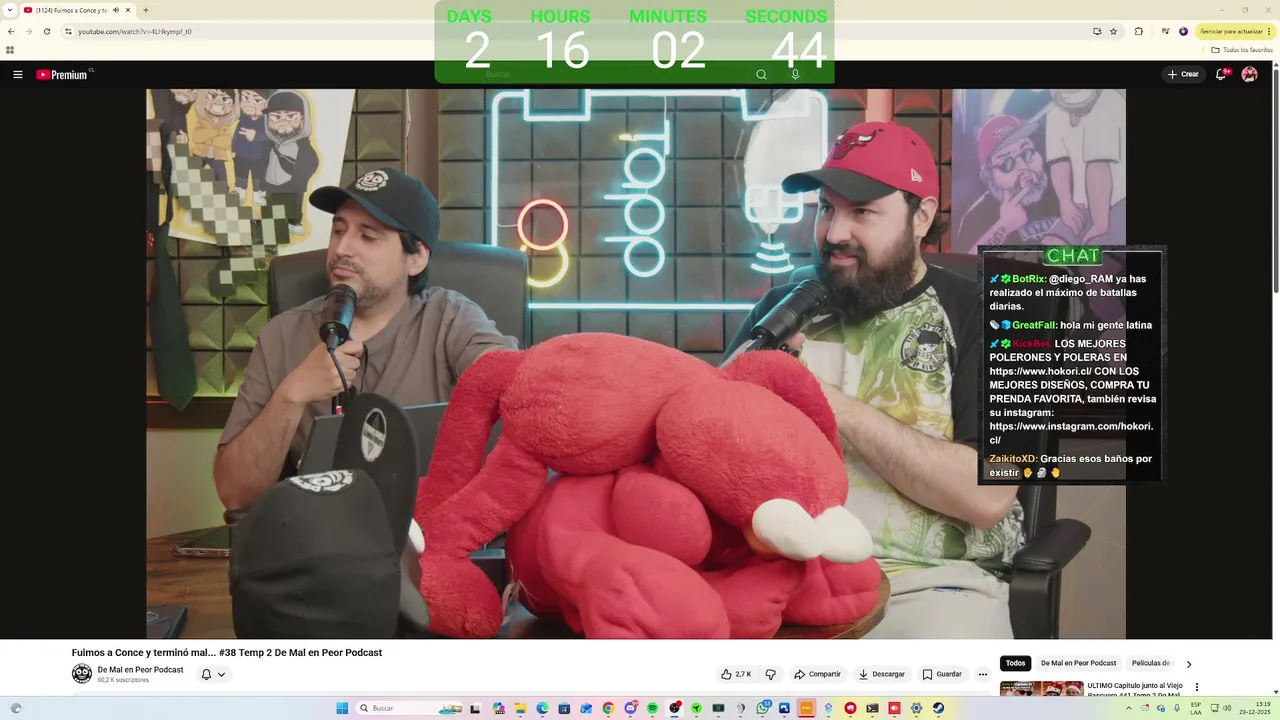Reload the current page
The image size is (1280, 720).
click(46, 31)
